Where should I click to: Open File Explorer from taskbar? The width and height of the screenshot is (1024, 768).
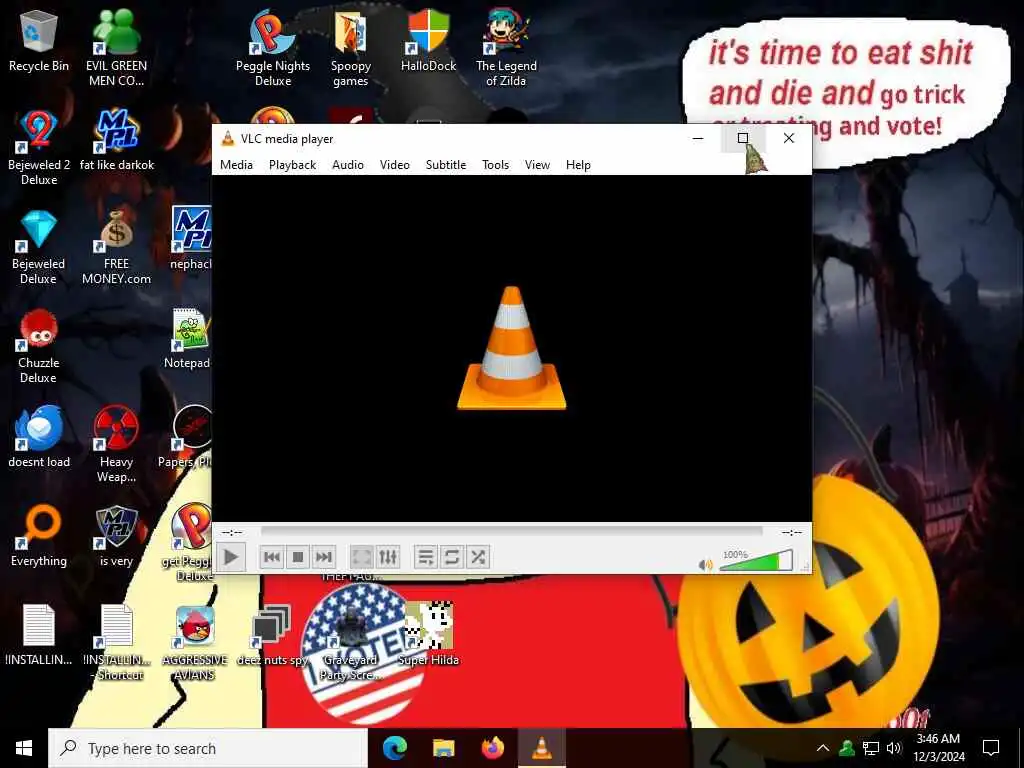pyautogui.click(x=443, y=748)
